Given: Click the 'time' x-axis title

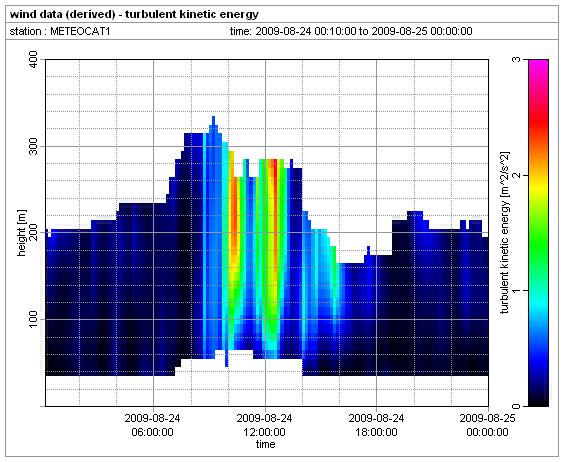Looking at the screenshot, I should pyautogui.click(x=265, y=444).
